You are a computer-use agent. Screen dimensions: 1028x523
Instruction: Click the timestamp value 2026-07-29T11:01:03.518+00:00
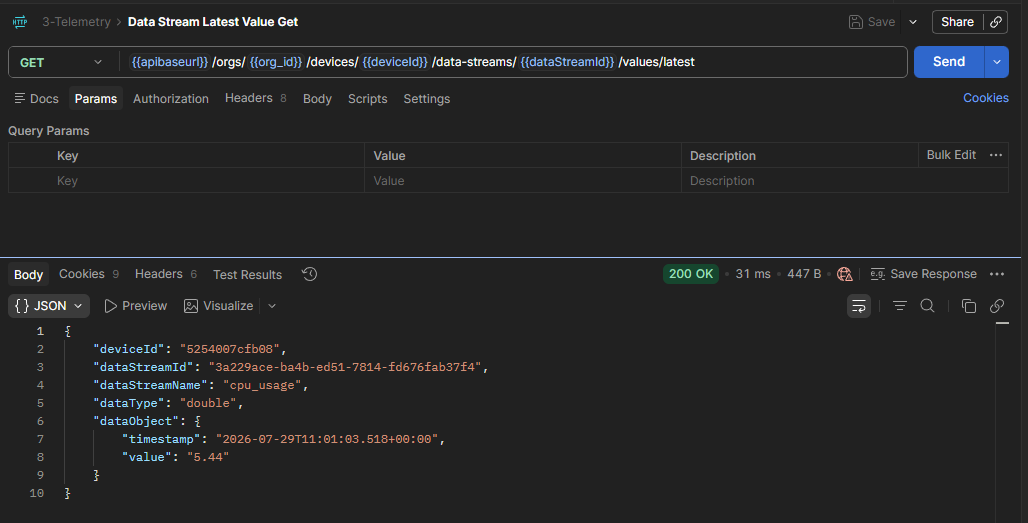(x=327, y=439)
